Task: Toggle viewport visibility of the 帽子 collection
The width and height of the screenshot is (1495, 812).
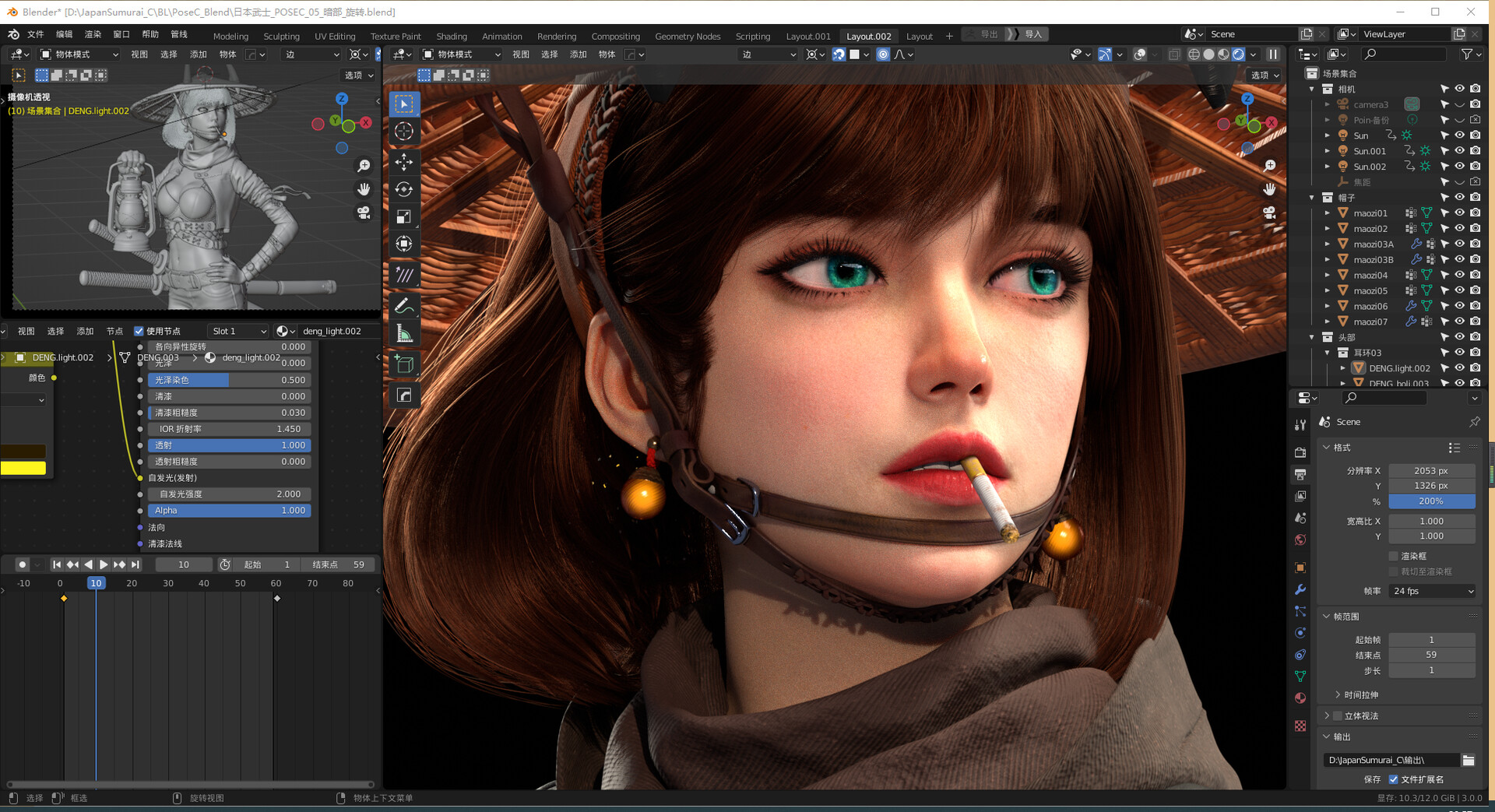Action: (x=1460, y=197)
